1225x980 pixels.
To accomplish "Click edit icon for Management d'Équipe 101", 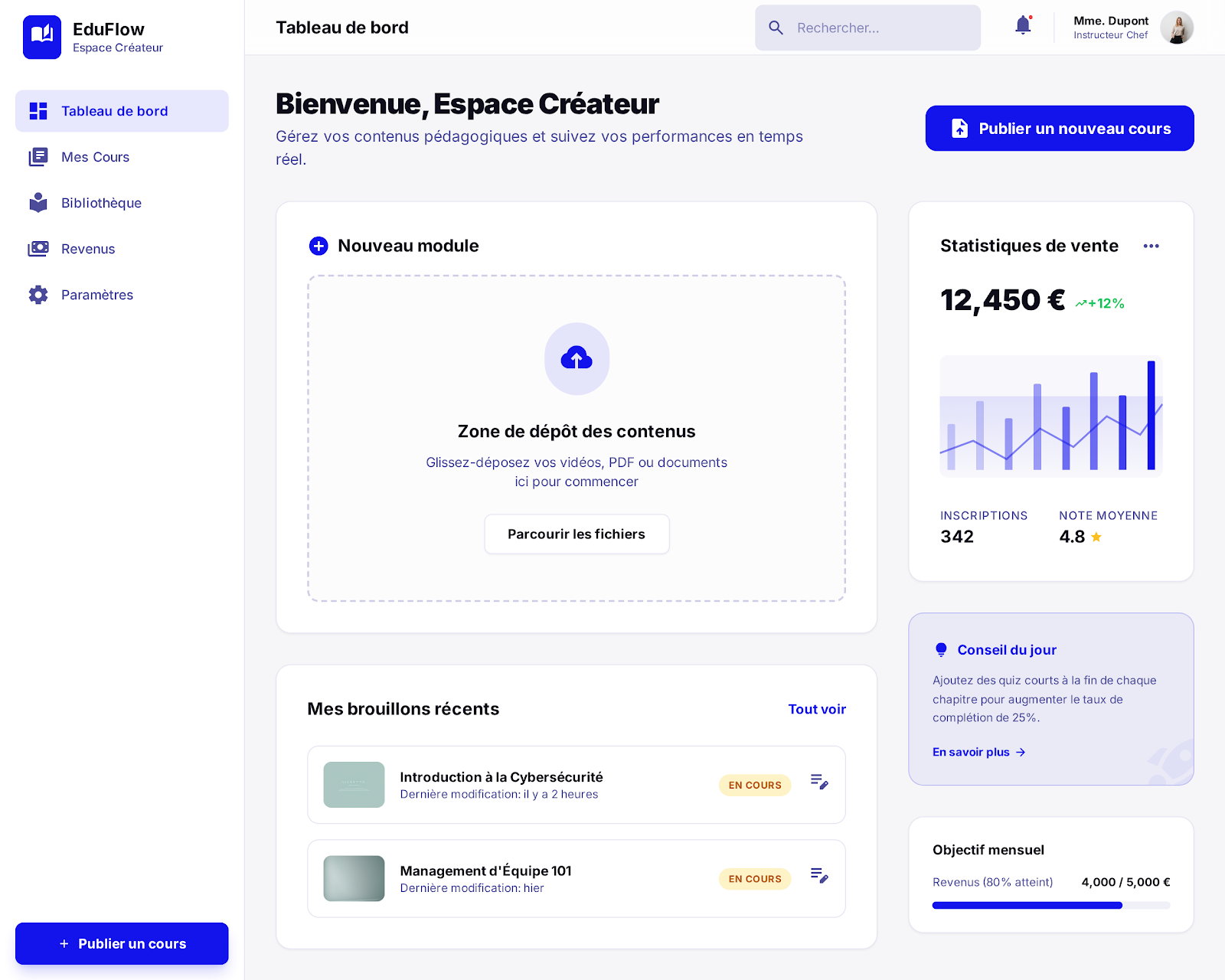I will (819, 876).
